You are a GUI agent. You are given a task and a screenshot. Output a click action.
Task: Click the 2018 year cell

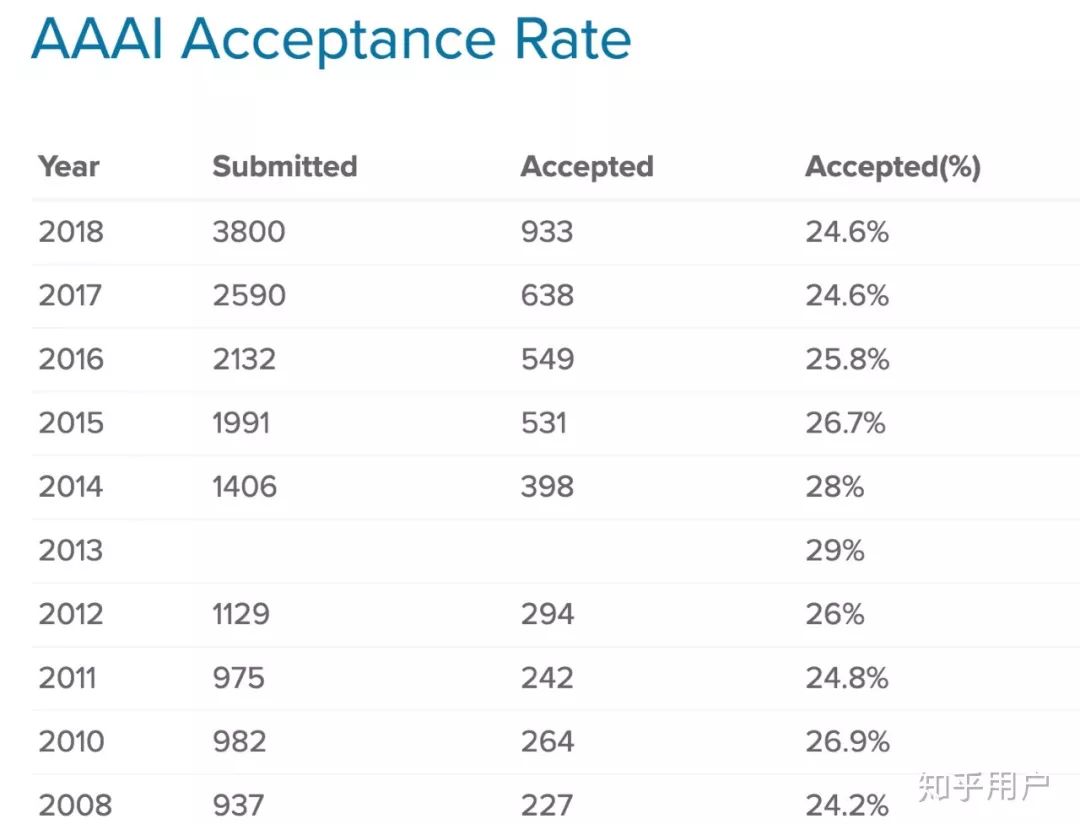click(71, 231)
